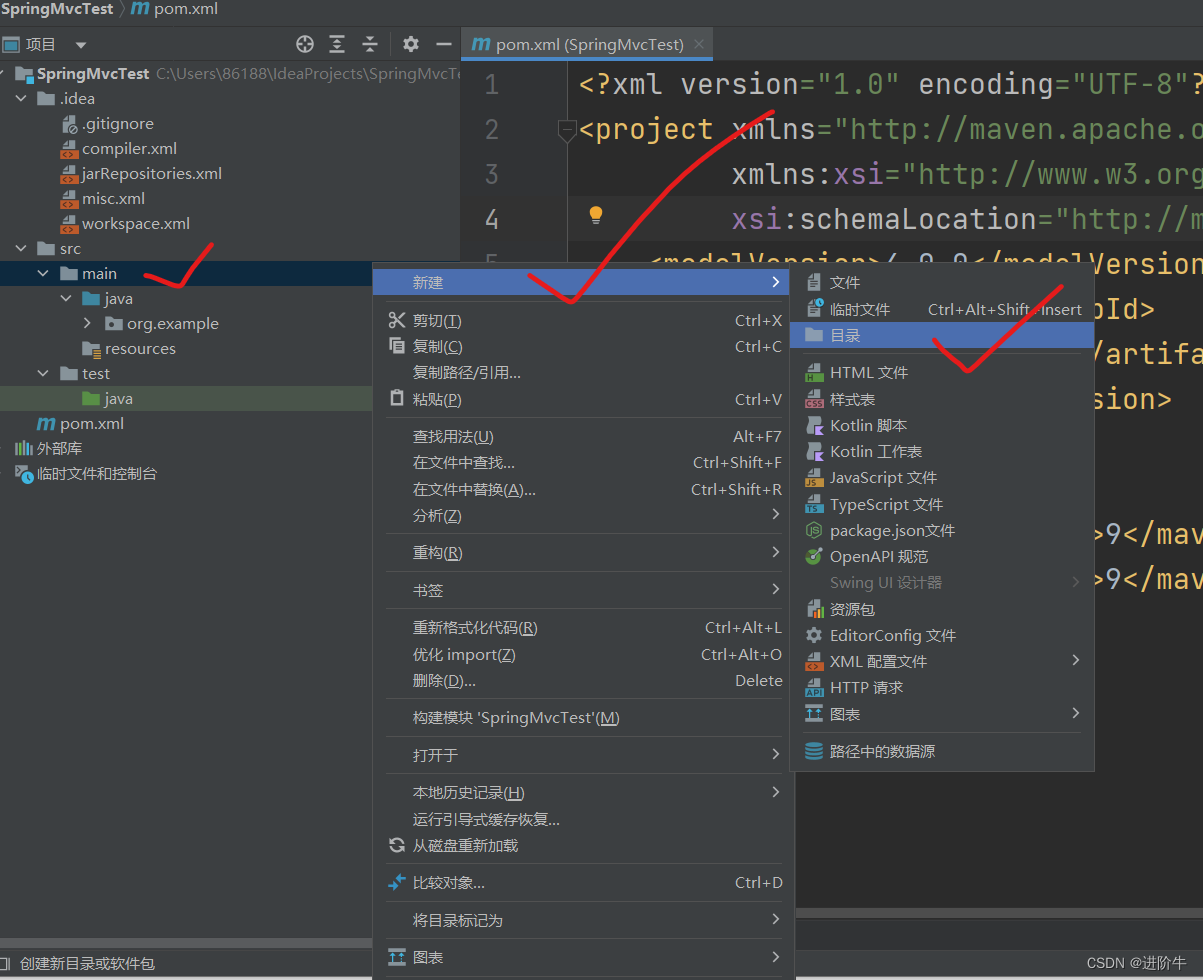
Task: Select compiler.xml in project tree
Action: [119, 149]
